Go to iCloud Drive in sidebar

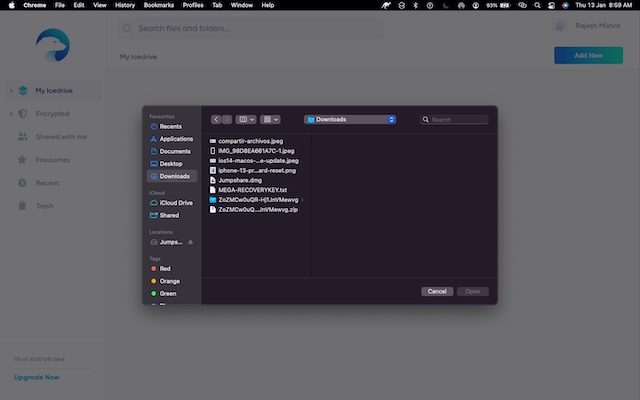[x=177, y=203]
